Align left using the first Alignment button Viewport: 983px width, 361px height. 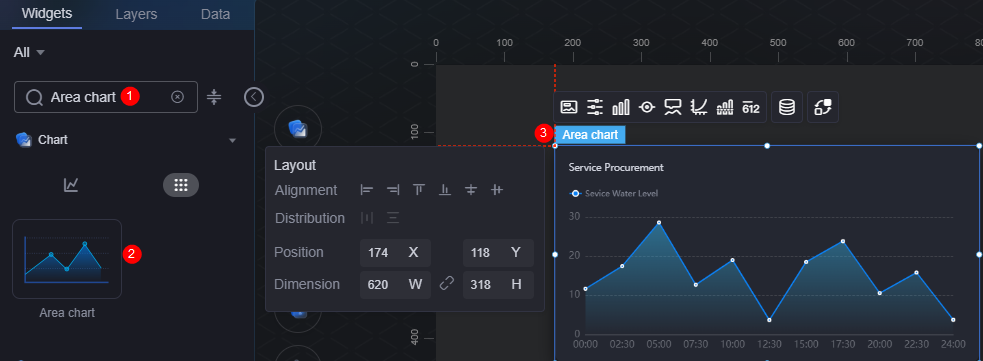(x=367, y=190)
